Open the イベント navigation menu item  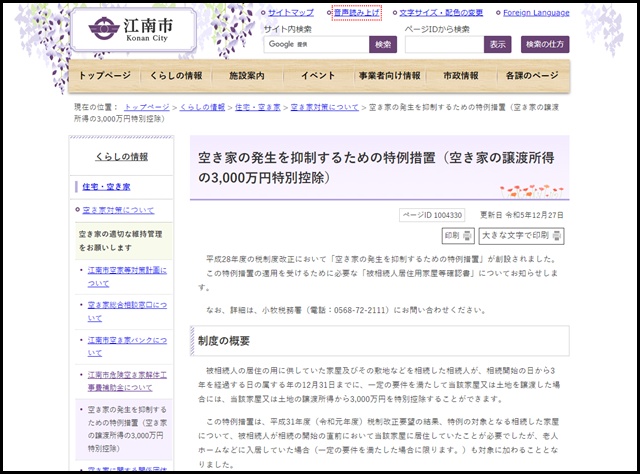click(318, 76)
